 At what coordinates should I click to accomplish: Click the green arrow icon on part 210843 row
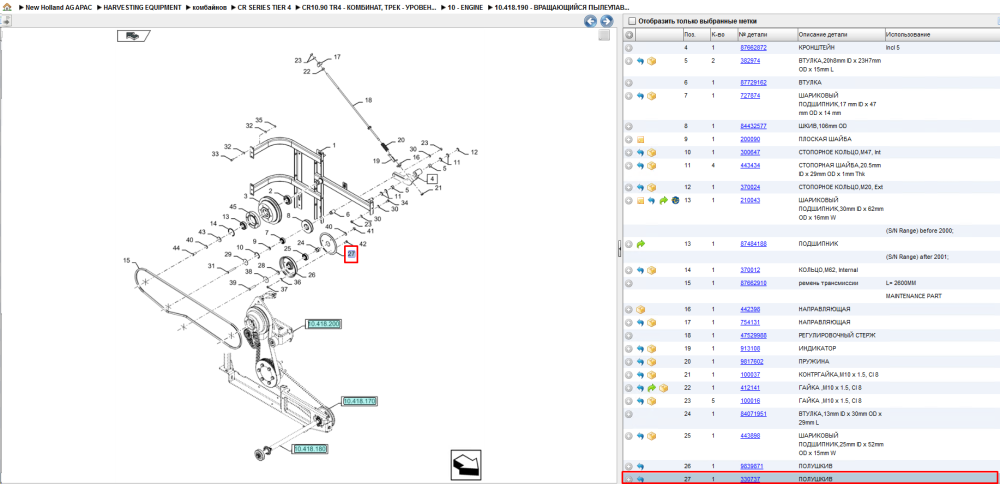[663, 200]
